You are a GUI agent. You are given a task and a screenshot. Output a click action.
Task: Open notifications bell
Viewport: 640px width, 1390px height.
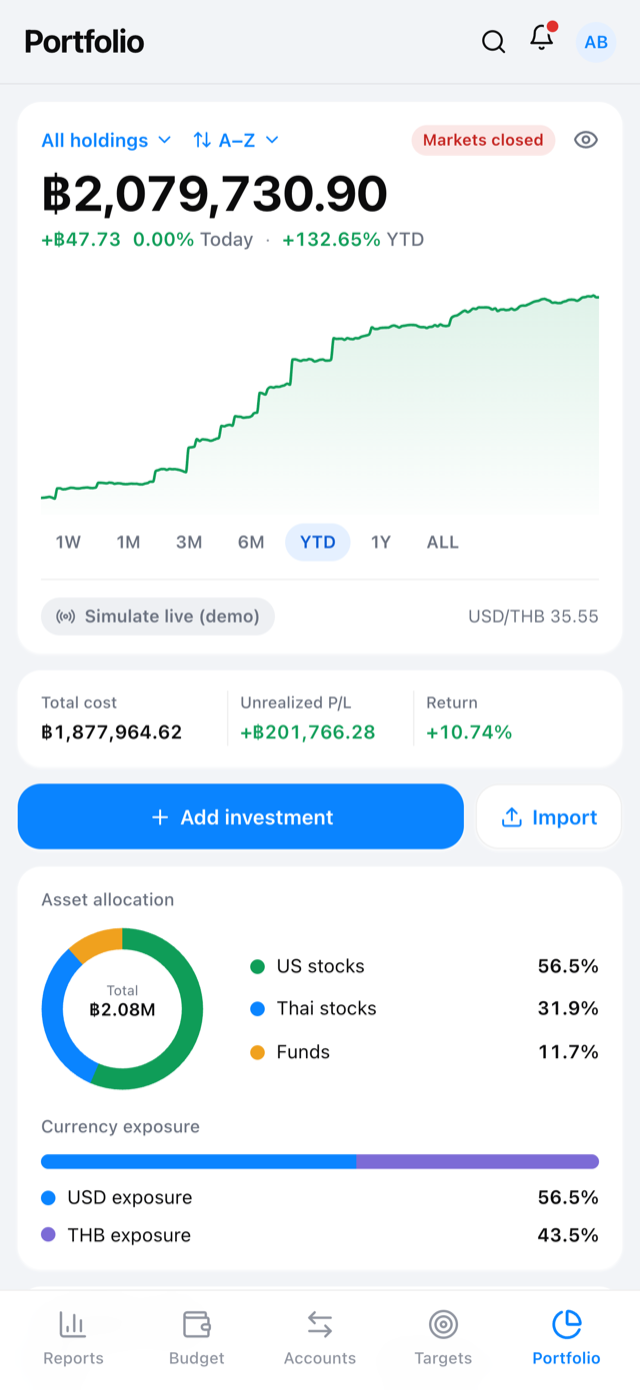(542, 39)
